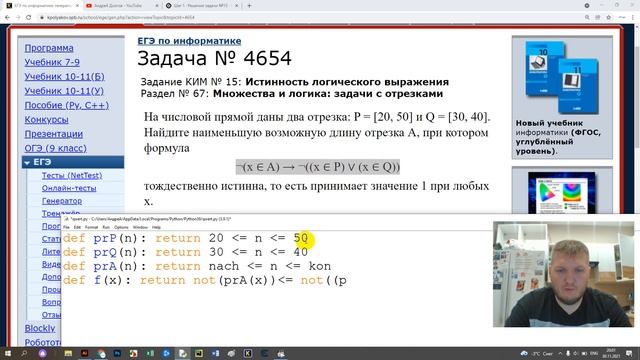Open File Explorer from taskbar
Screen dimensions: 640x360
[68, 353]
